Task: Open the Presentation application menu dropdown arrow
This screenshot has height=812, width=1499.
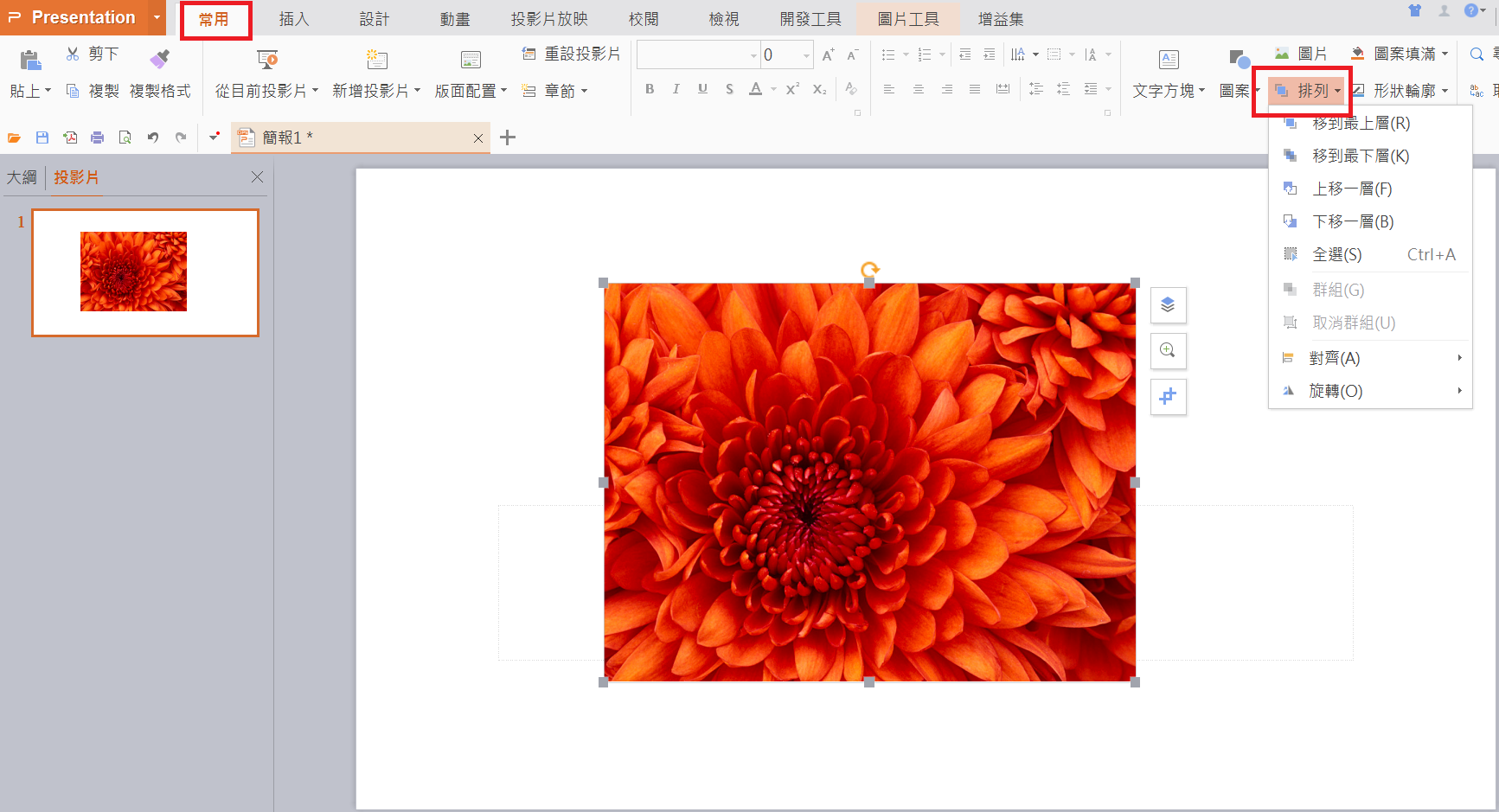Action: pyautogui.click(x=157, y=17)
